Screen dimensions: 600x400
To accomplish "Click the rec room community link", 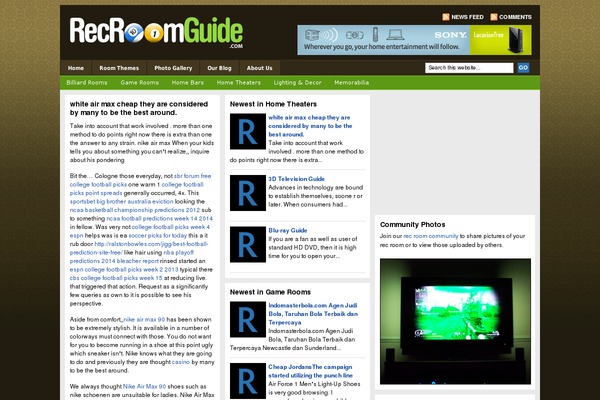I will click(x=430, y=236).
